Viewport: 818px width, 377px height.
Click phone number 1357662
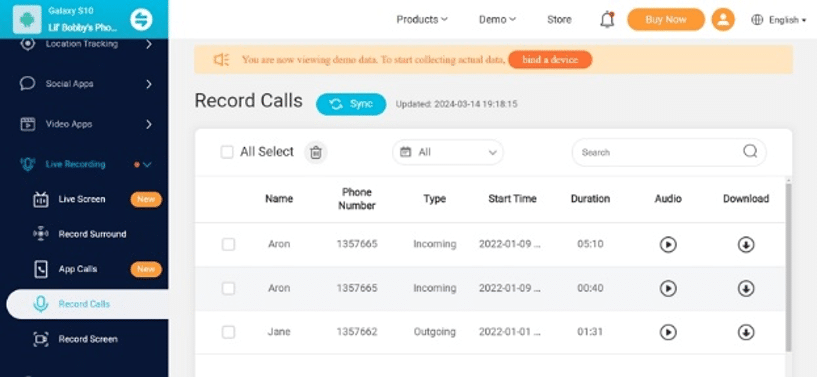click(357, 332)
